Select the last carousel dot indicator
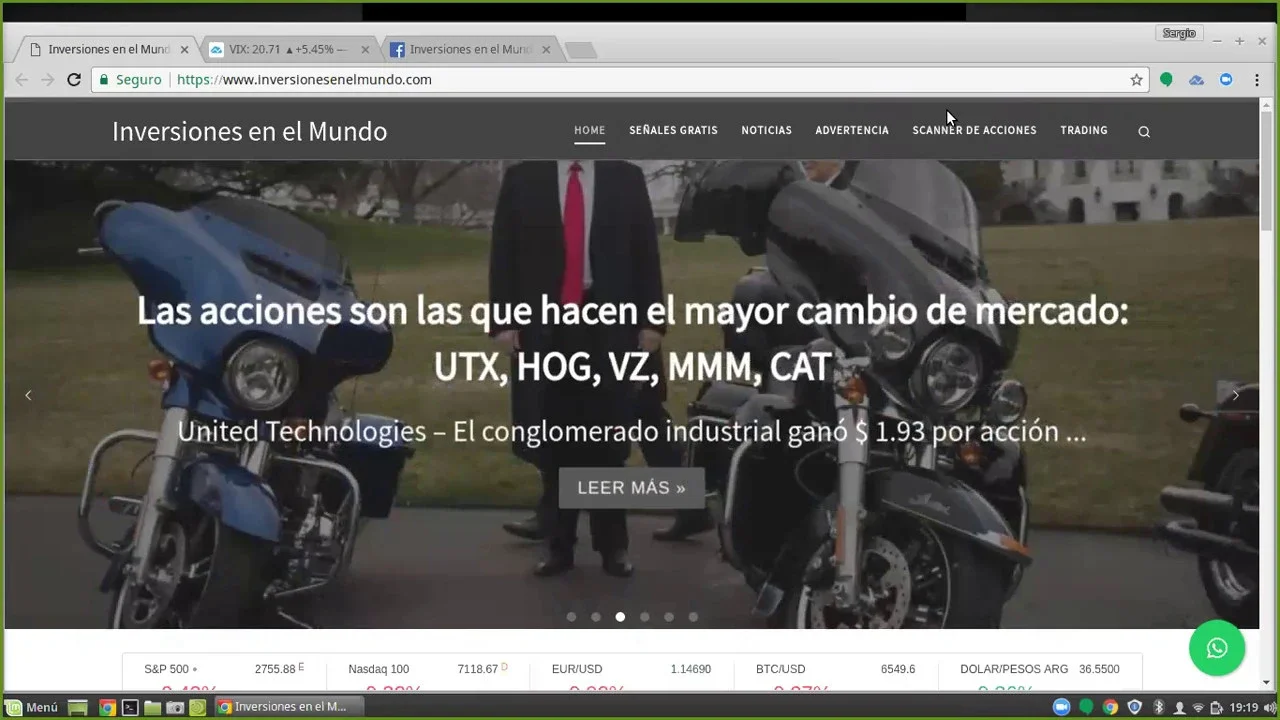Viewport: 1280px width, 720px height. pos(693,617)
